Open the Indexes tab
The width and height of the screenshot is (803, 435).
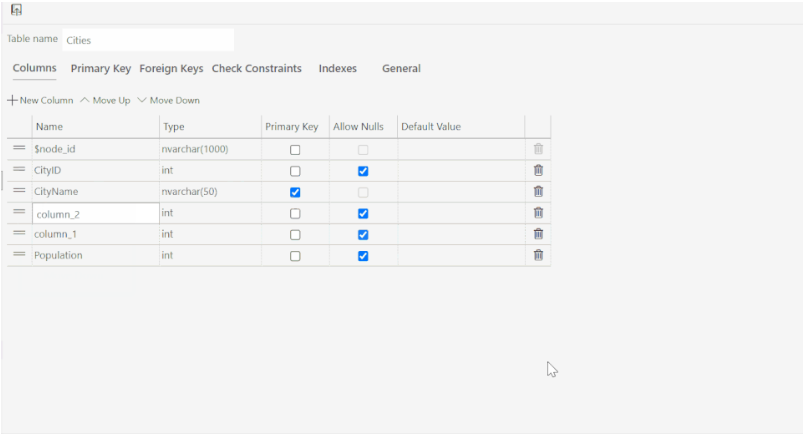click(337, 69)
